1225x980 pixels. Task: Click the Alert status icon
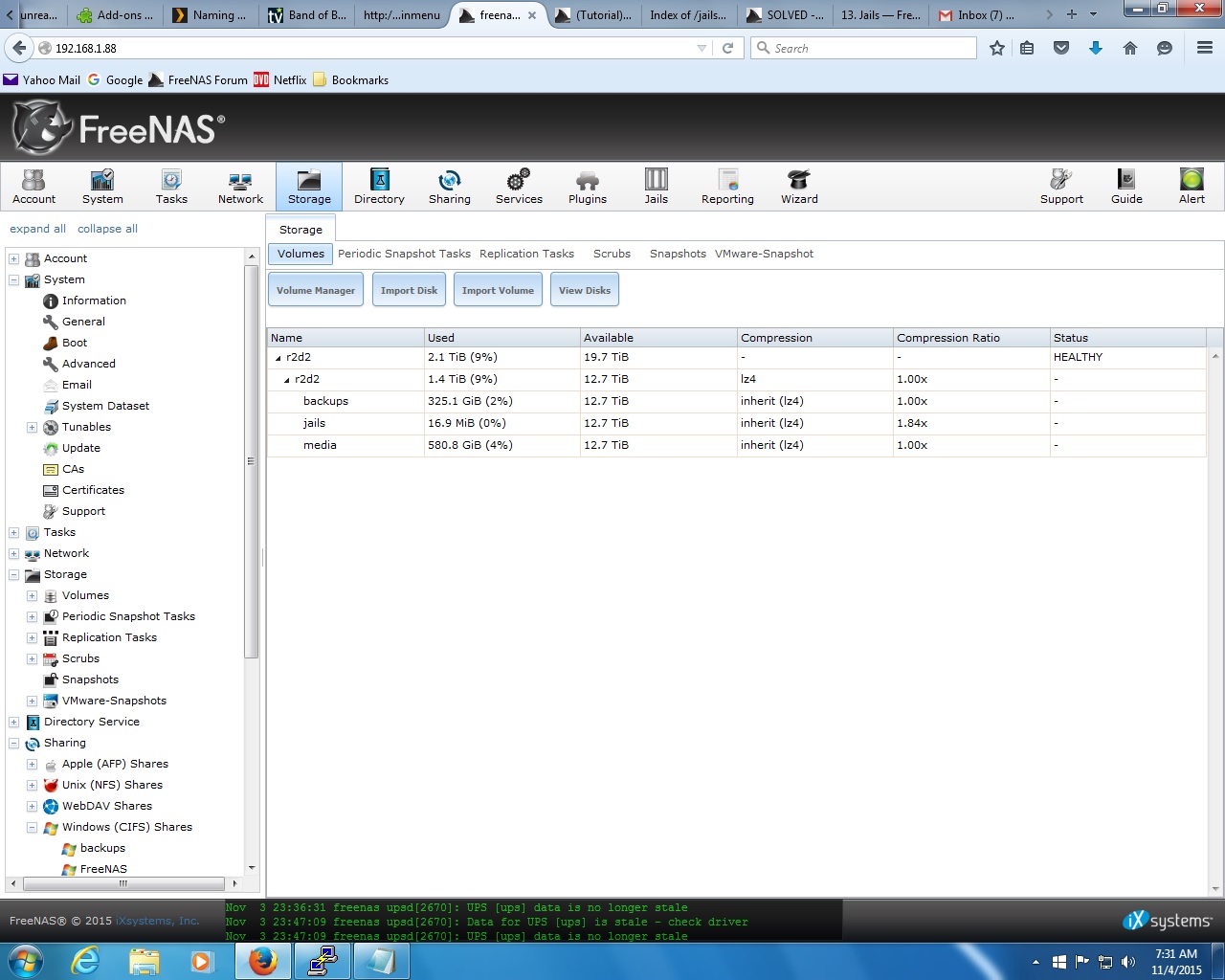pos(1192,186)
